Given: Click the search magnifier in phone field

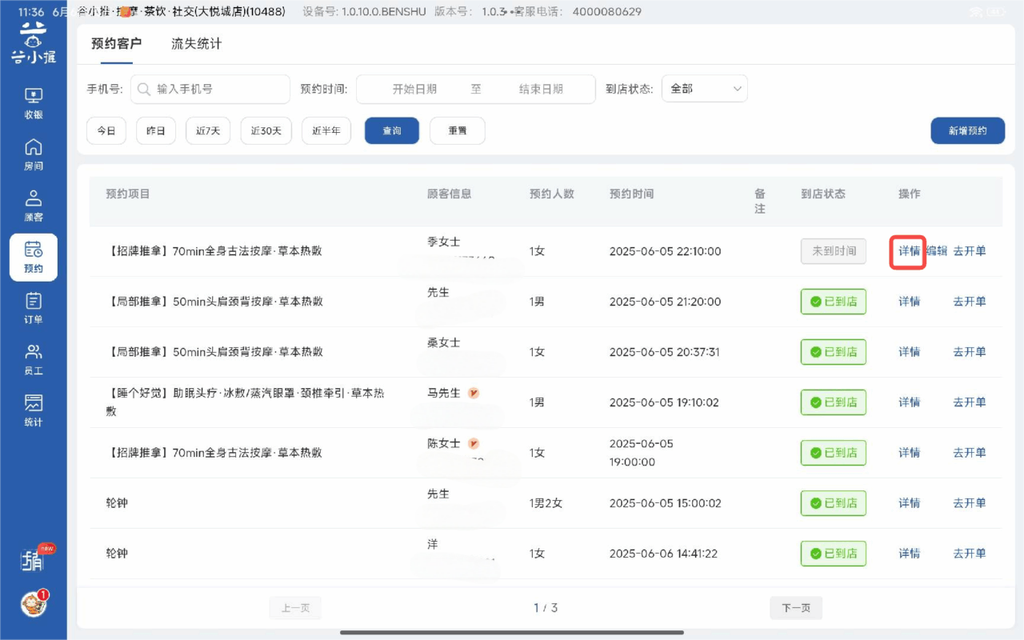Looking at the screenshot, I should point(144,89).
